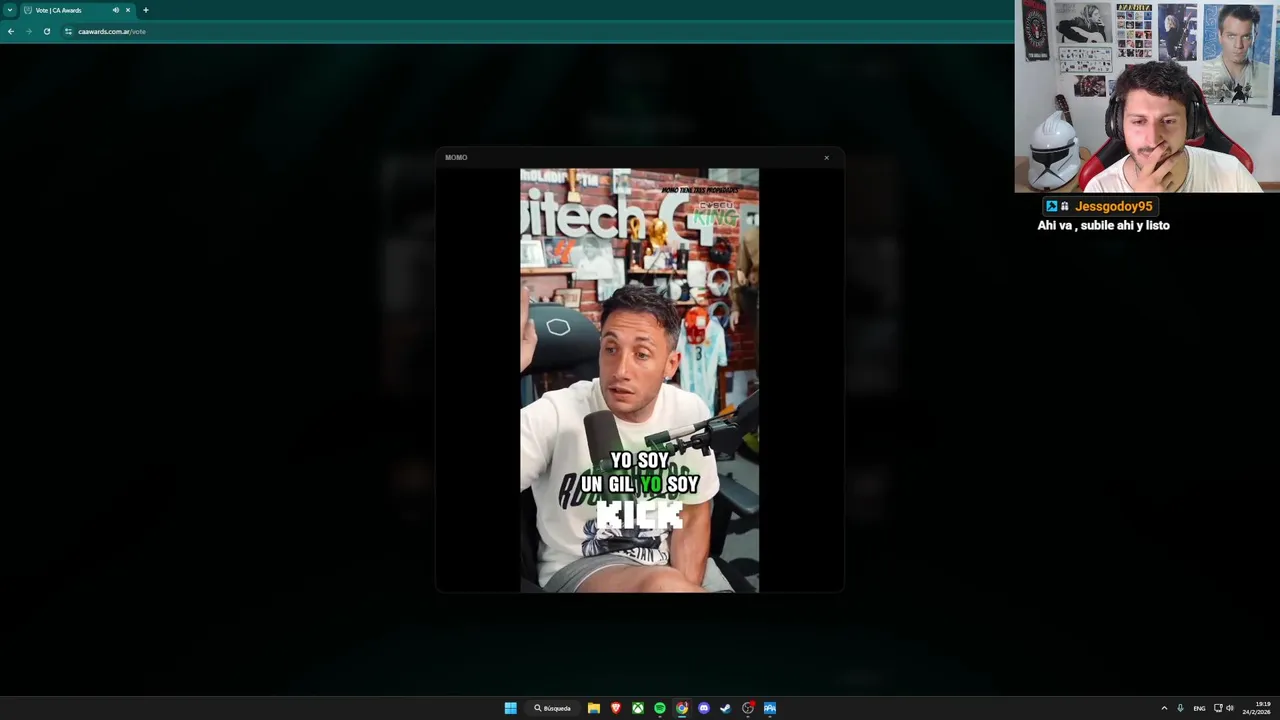
Task: Open Spotify from the taskbar
Action: 660,708
